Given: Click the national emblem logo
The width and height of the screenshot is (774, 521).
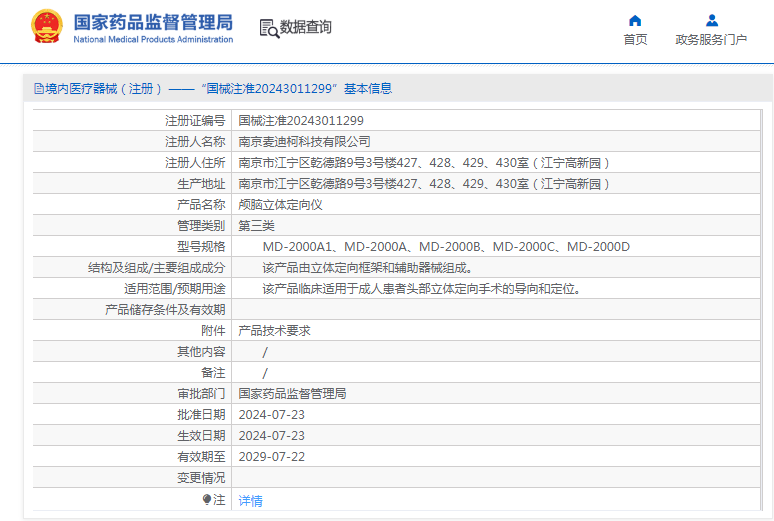Looking at the screenshot, I should pyautogui.click(x=47, y=27).
